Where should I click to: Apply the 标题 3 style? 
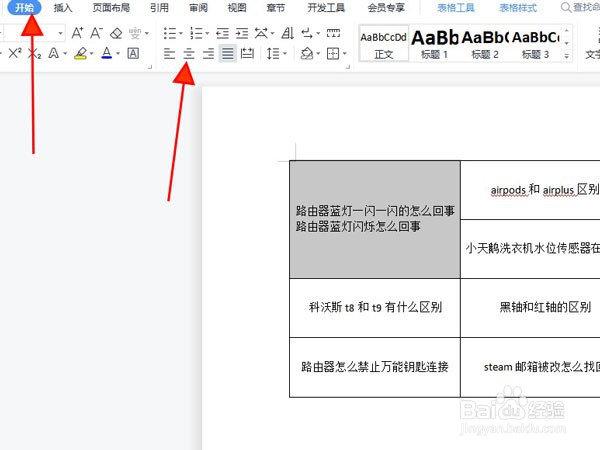pyautogui.click(x=535, y=43)
